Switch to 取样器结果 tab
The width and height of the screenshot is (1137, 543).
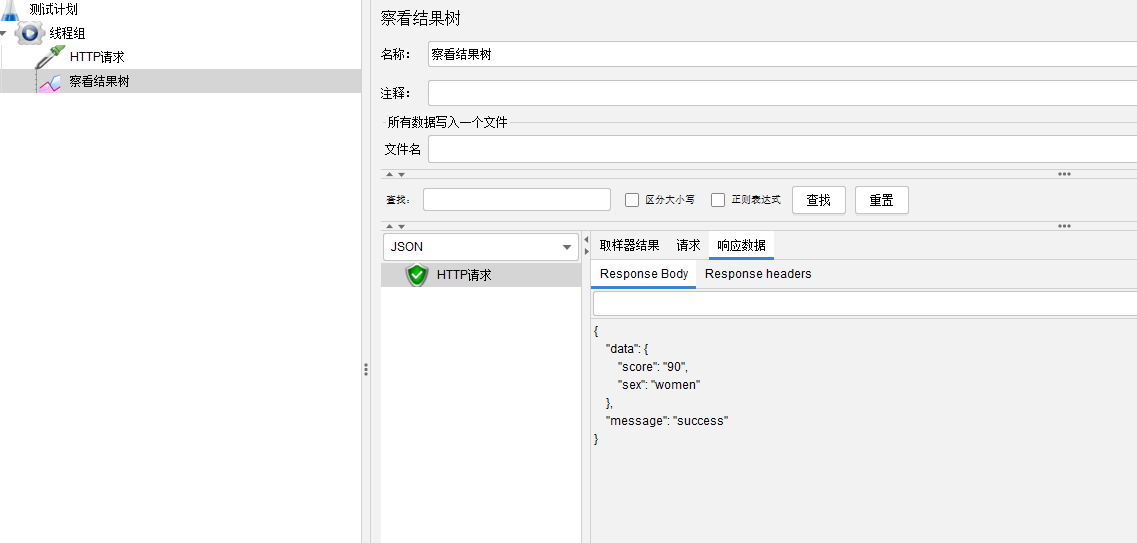(x=629, y=245)
